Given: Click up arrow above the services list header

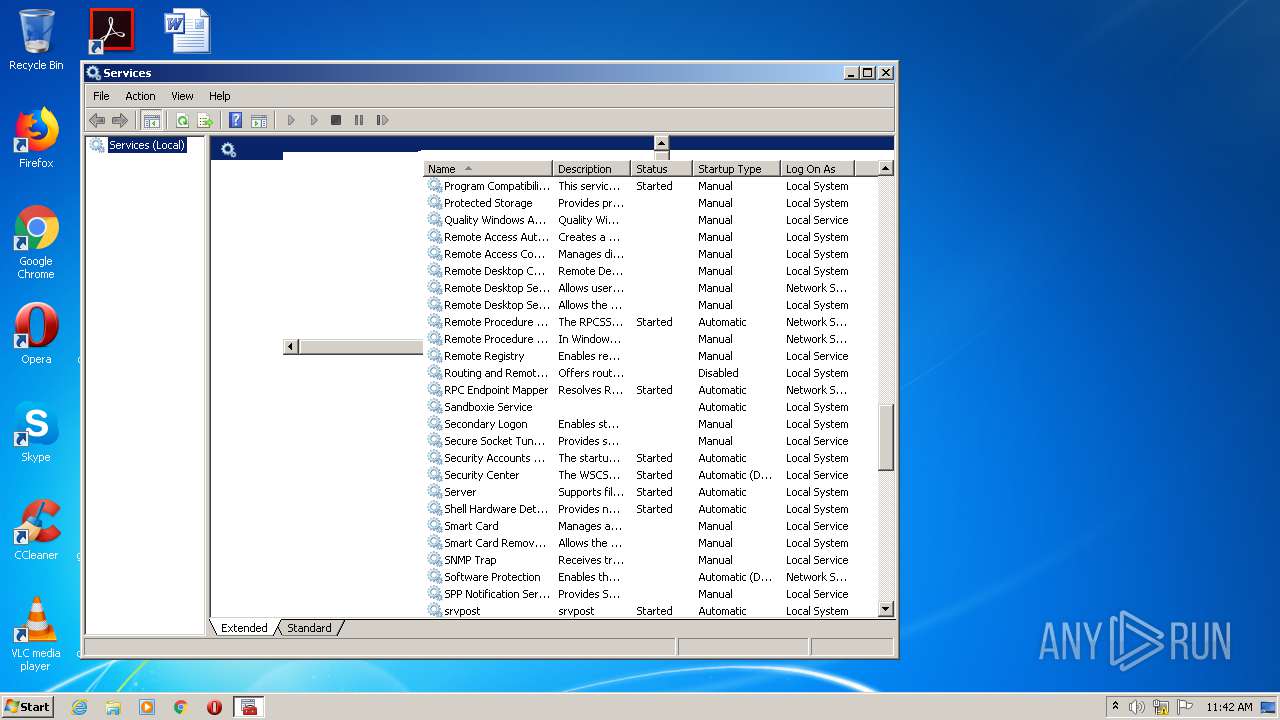Looking at the screenshot, I should [661, 143].
